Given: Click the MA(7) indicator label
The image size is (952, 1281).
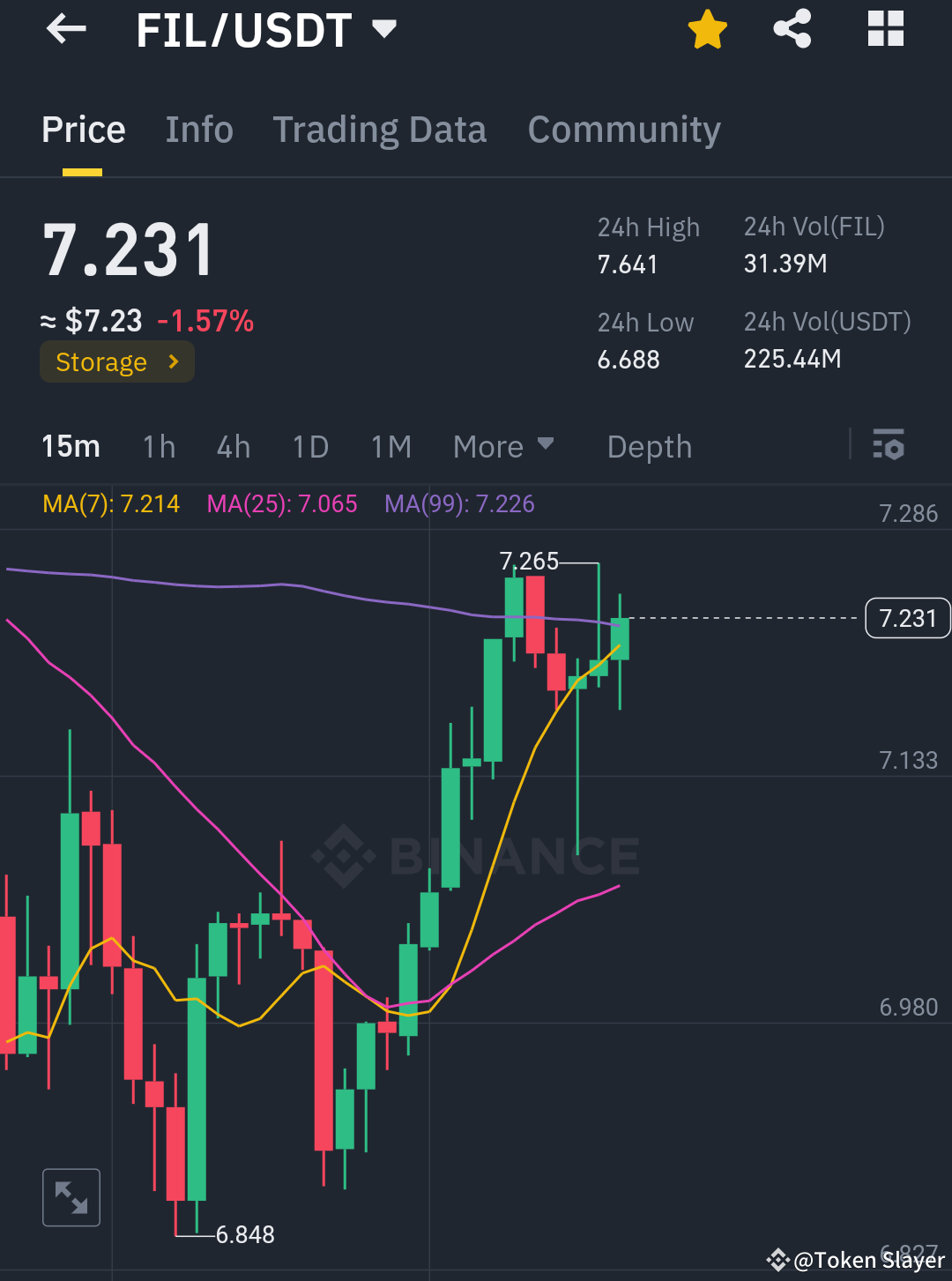Looking at the screenshot, I should [x=110, y=503].
